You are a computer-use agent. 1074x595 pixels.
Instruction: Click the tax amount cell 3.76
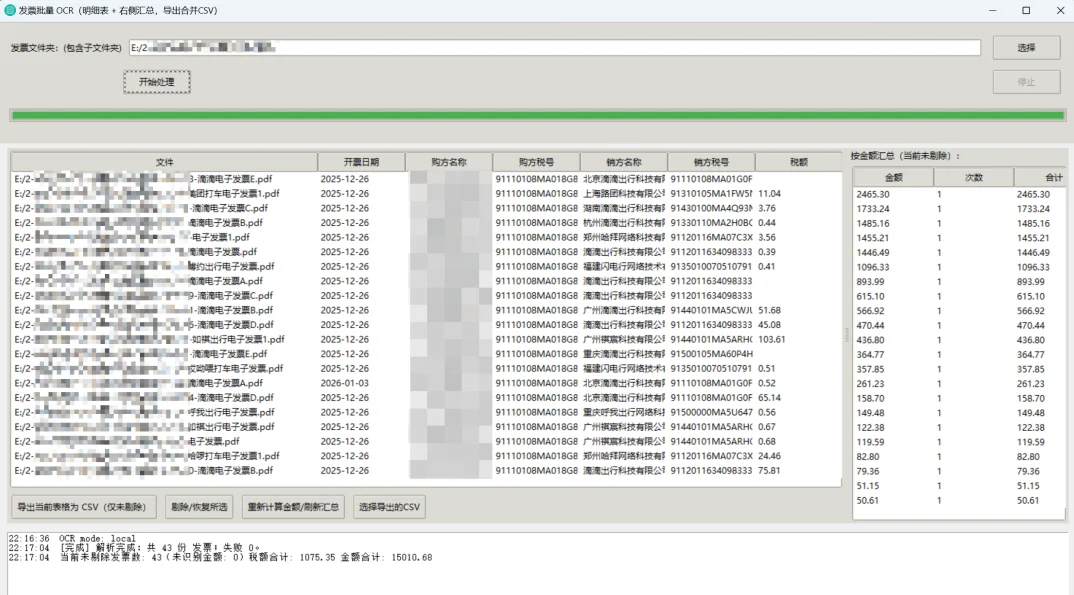coord(766,208)
